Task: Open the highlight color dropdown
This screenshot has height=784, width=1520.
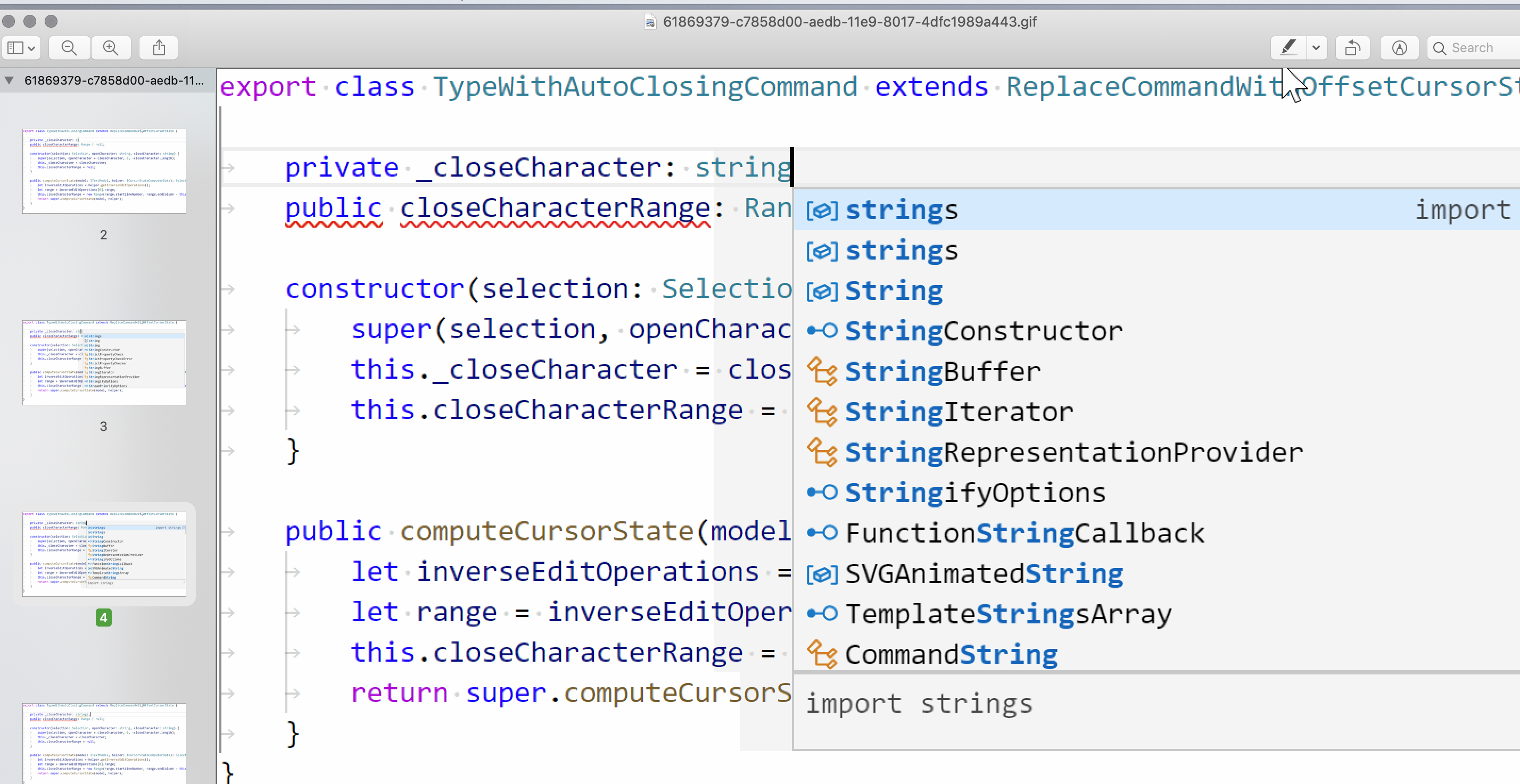Action: pos(1317,48)
